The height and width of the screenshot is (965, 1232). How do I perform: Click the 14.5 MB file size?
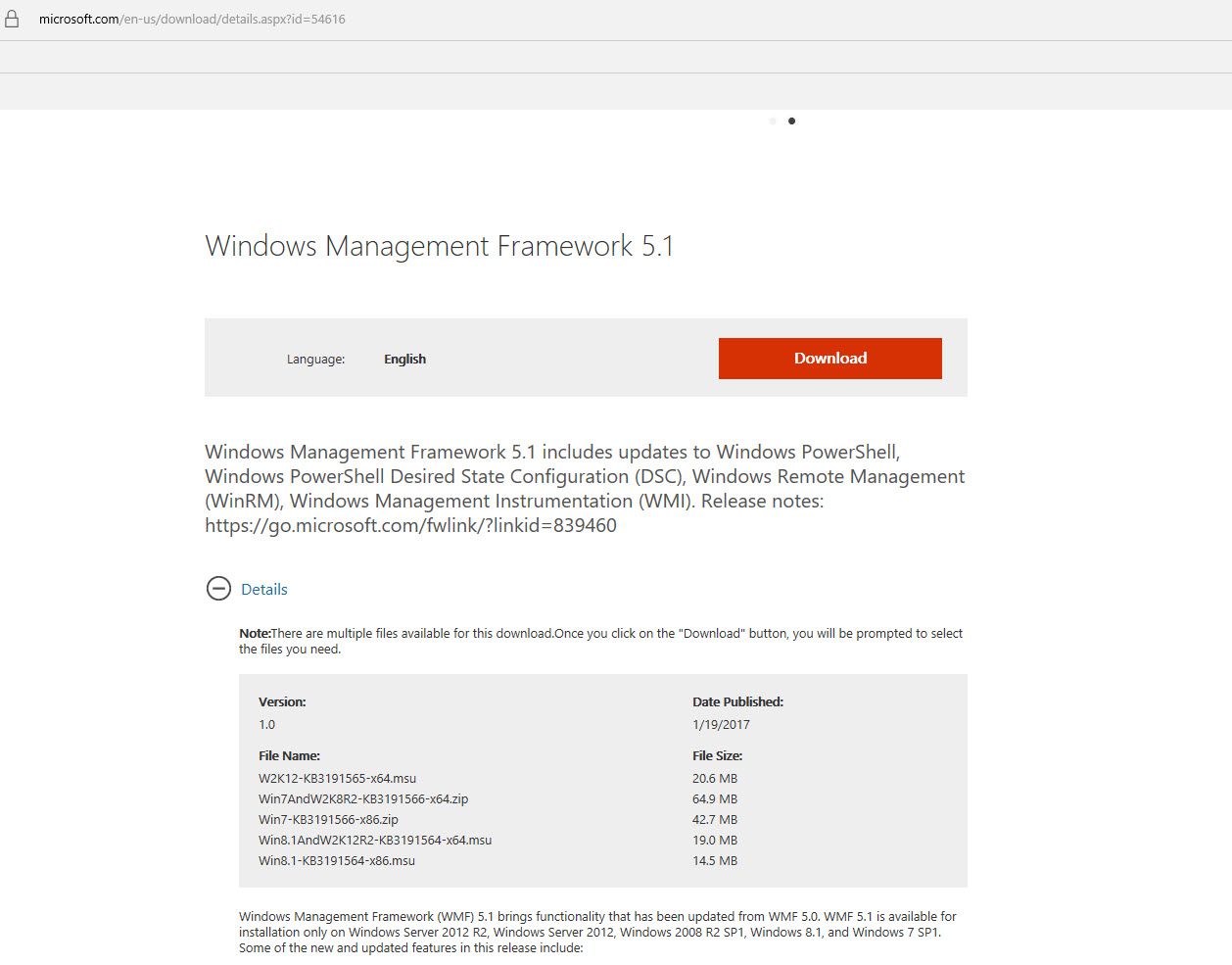click(715, 861)
